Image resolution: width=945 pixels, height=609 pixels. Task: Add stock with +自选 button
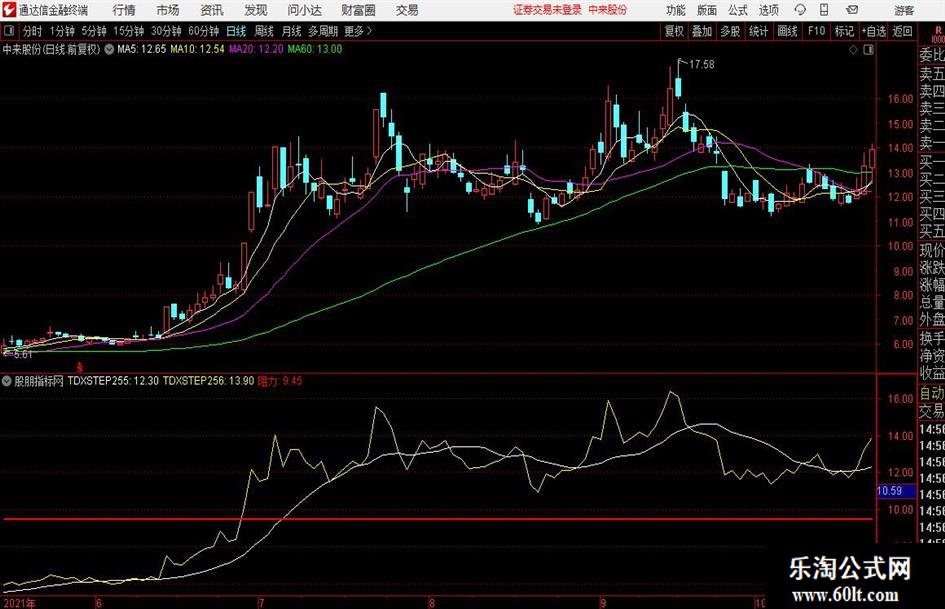tap(874, 31)
